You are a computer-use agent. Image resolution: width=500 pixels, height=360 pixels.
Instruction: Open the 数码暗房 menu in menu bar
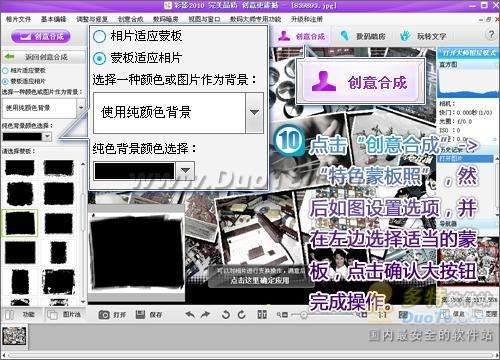165,19
